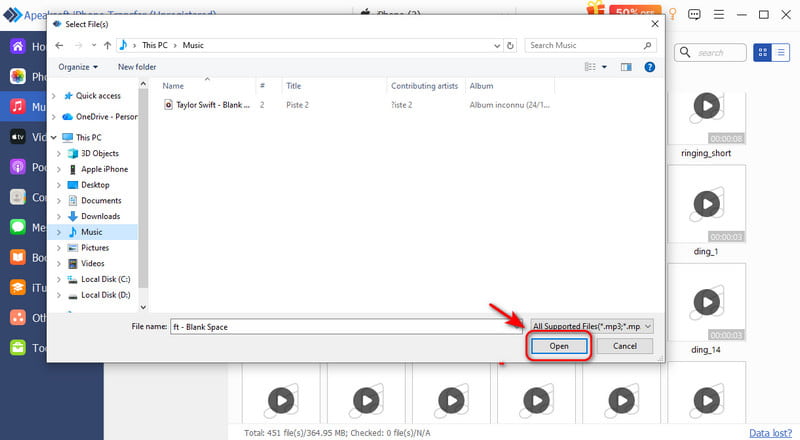Open Others icon in Apeaksoft sidebar
Viewport: 800px width, 440px height.
pos(18,317)
